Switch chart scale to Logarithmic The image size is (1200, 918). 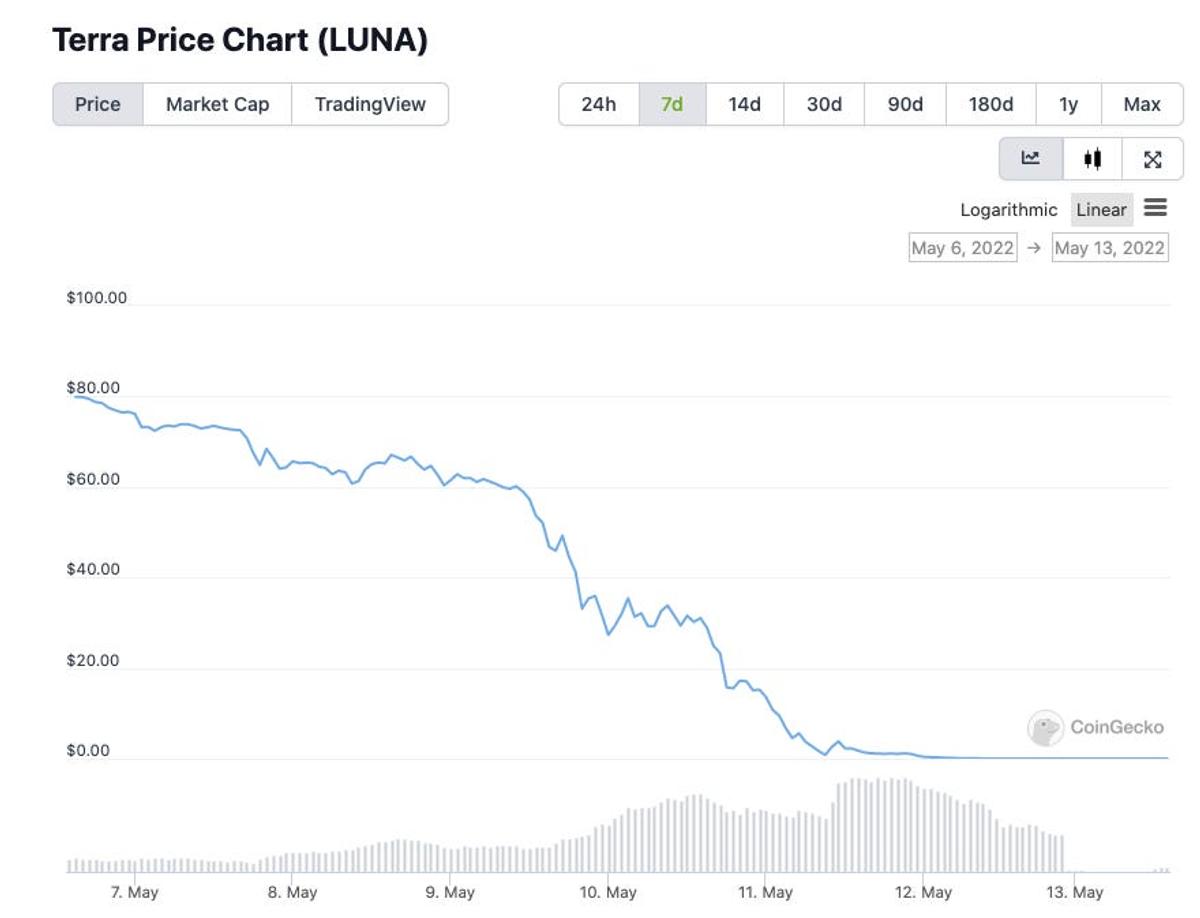[x=1010, y=209]
